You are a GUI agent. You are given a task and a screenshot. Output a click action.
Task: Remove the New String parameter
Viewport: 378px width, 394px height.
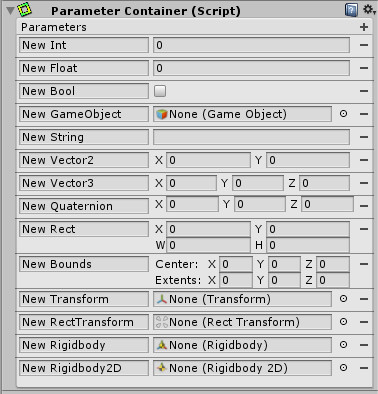click(364, 137)
